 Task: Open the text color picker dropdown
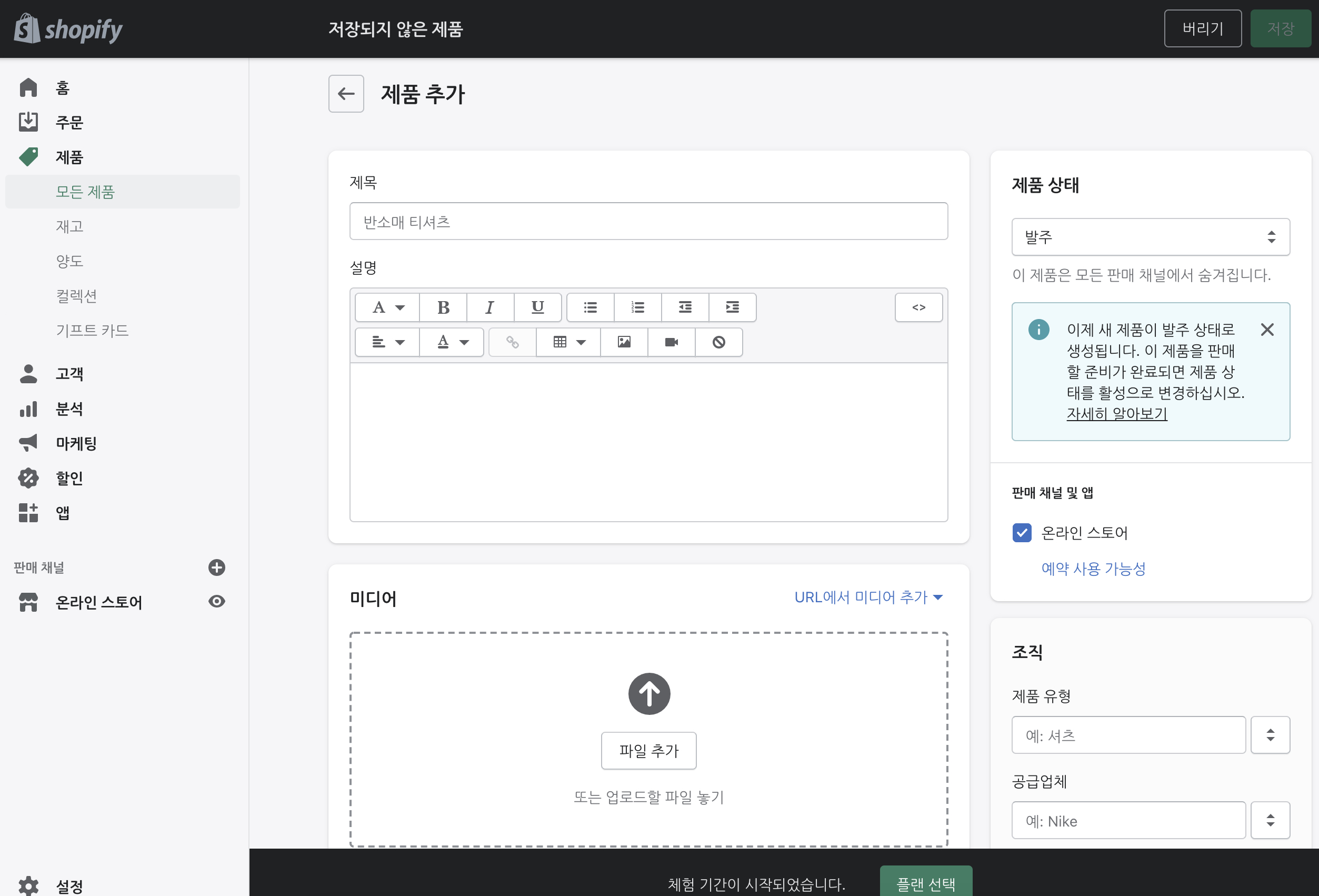[452, 342]
